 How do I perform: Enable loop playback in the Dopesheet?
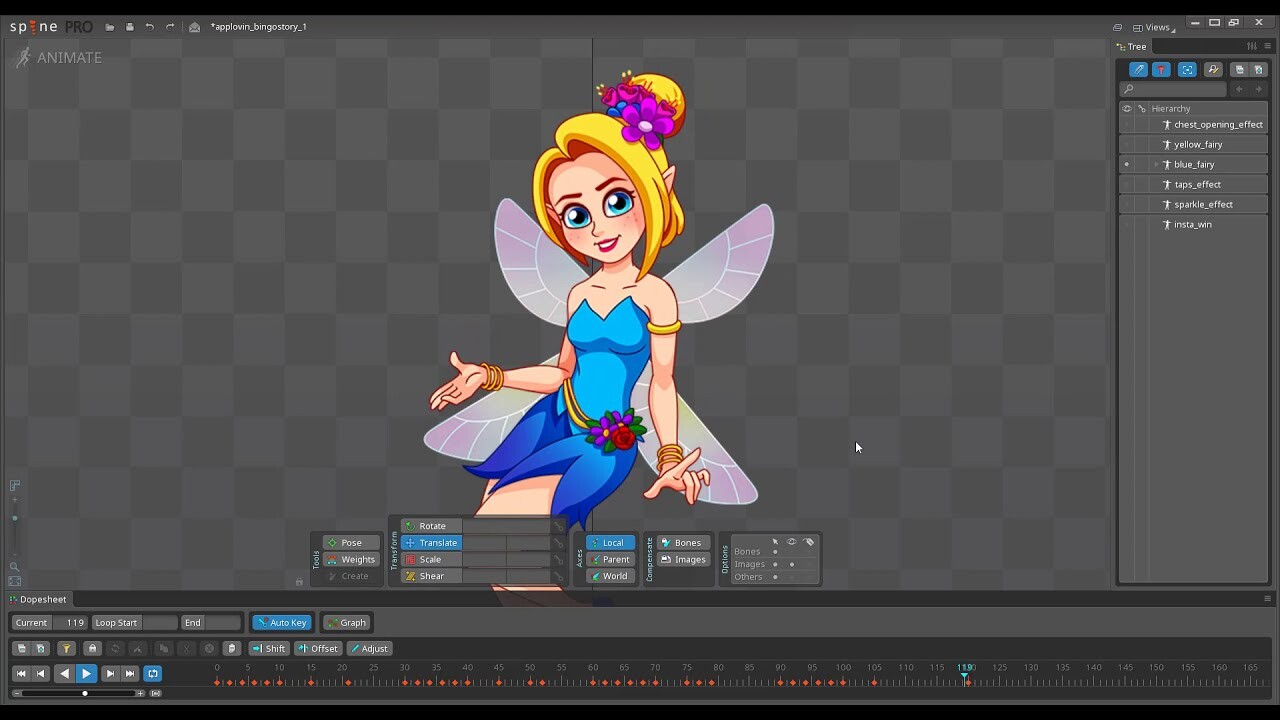click(152, 674)
